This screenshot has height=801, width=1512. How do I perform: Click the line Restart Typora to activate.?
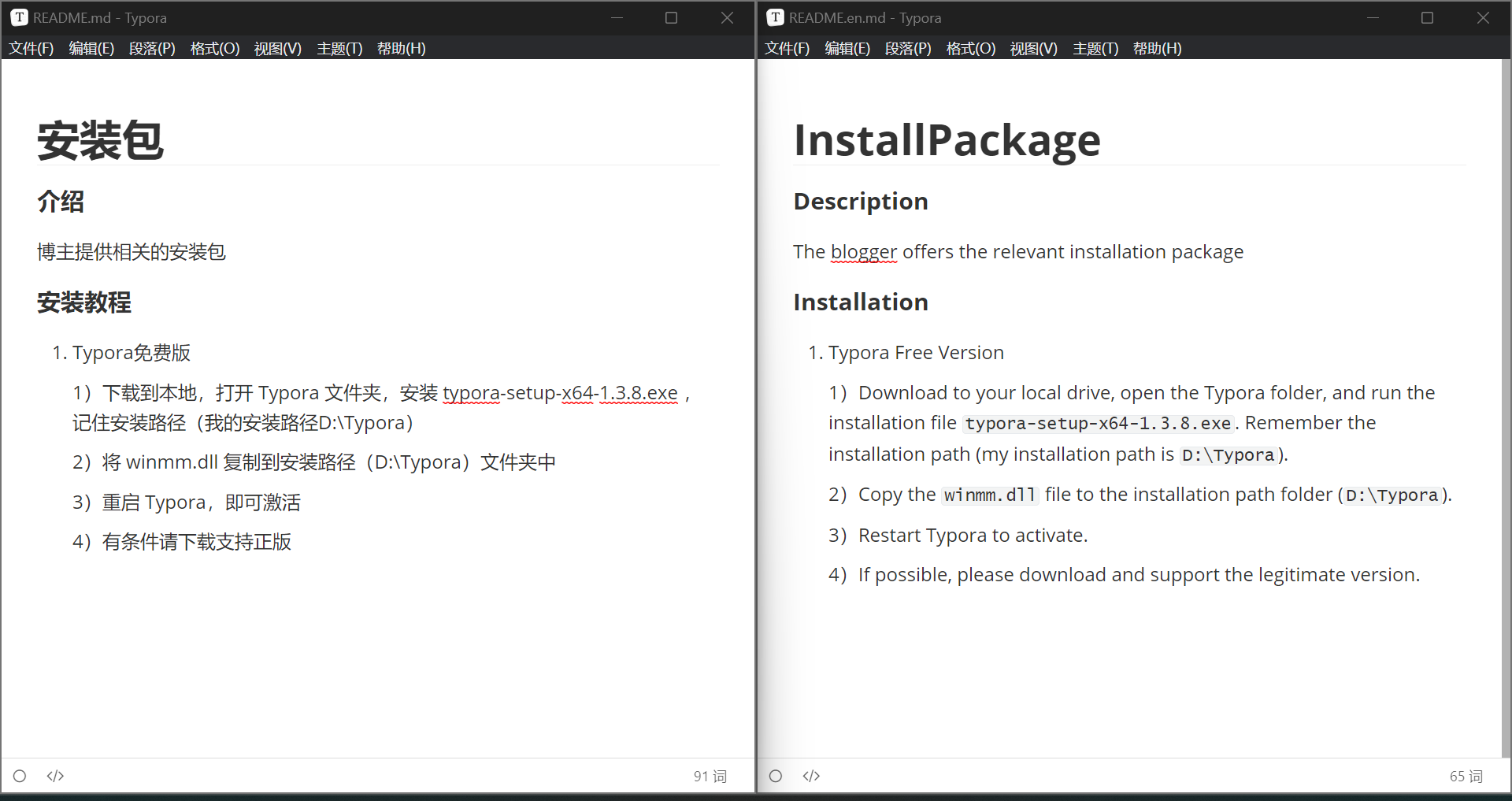pyautogui.click(x=958, y=536)
